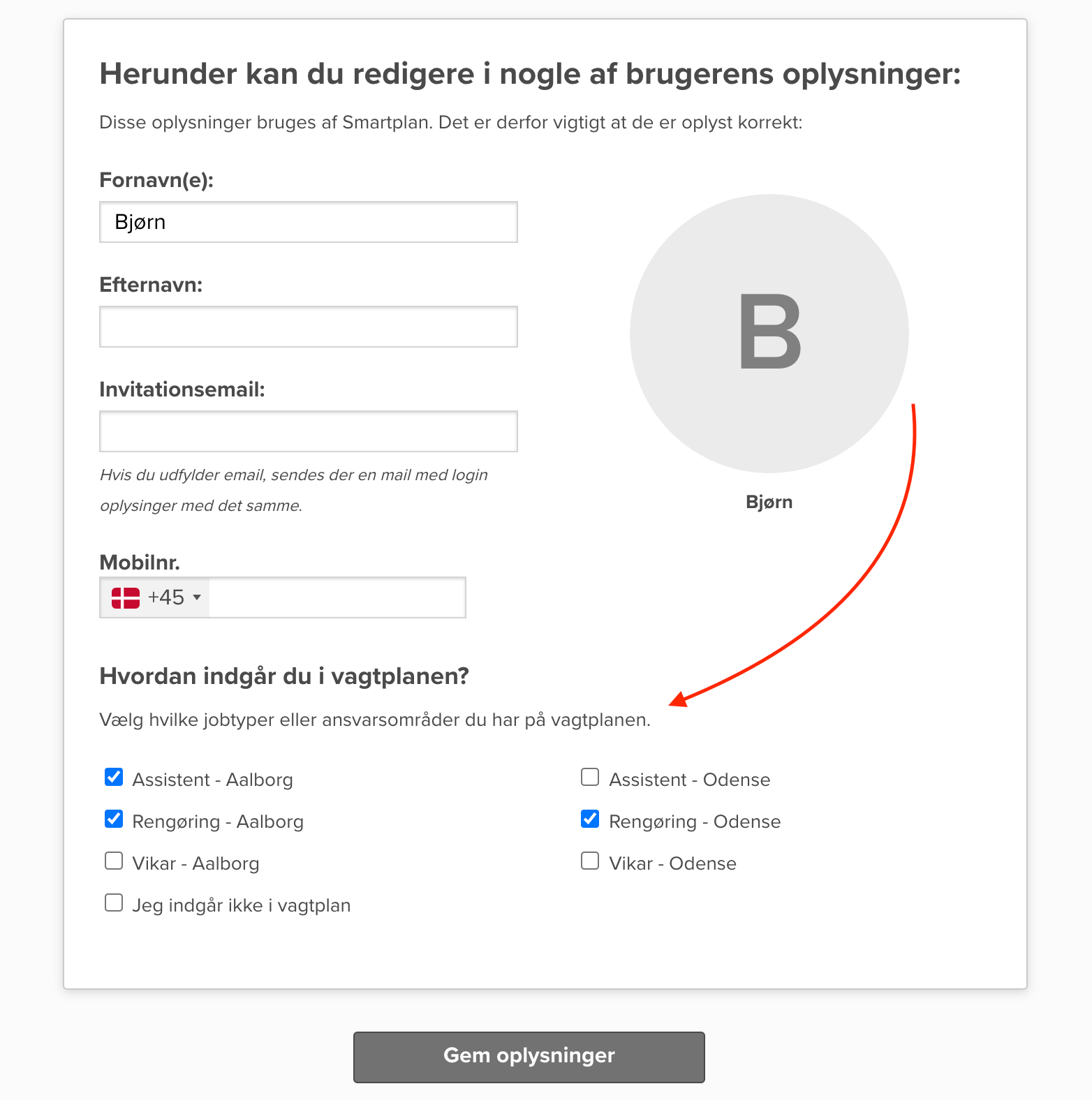This screenshot has height=1100, width=1092.
Task: Enable Assistent - Odense checkbox
Action: [590, 777]
